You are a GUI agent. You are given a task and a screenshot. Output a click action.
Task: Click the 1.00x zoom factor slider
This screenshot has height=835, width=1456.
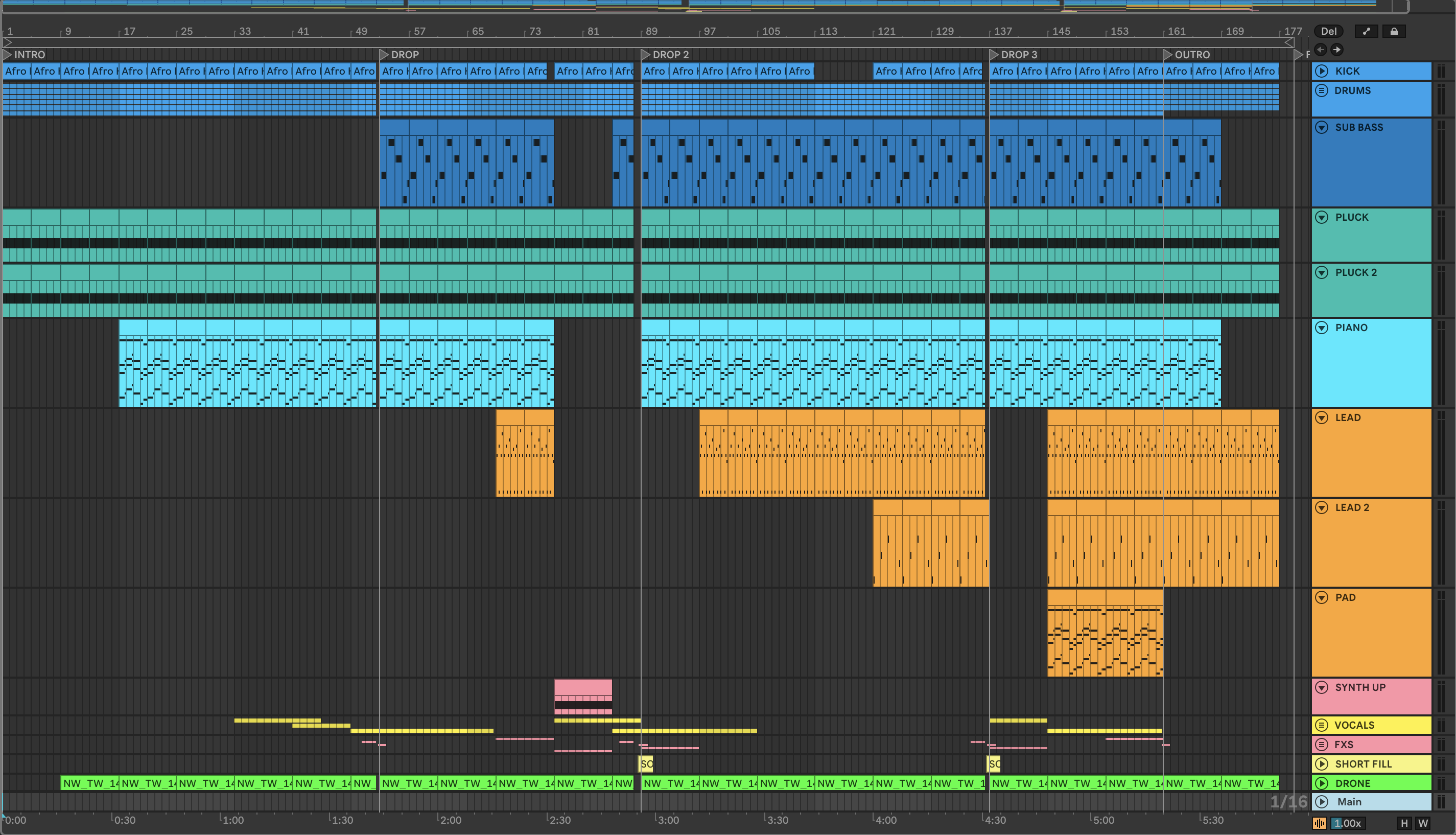point(1348,823)
